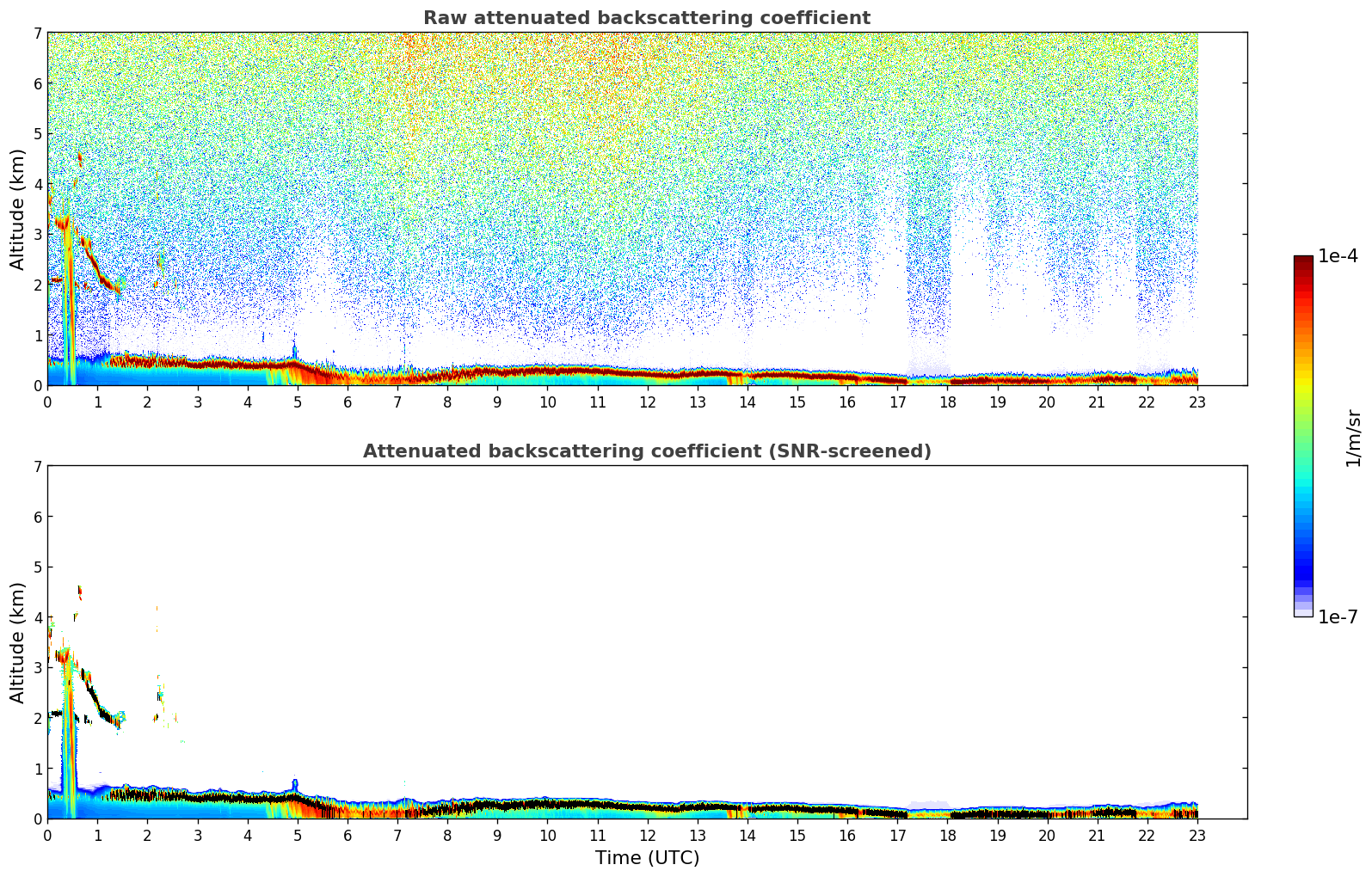This screenshot has width=1372, height=877.
Task: Click the bottom plot's 'Altitude (km)' label
Action: (x=18, y=642)
